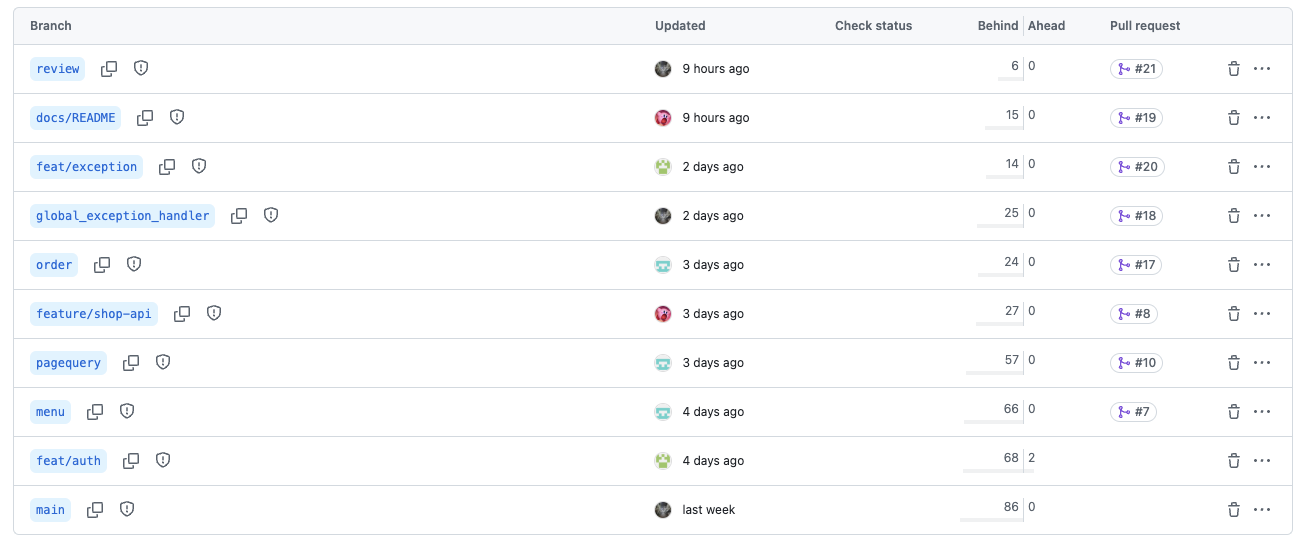Open pull request #8
The image size is (1306, 547).
1133,314
